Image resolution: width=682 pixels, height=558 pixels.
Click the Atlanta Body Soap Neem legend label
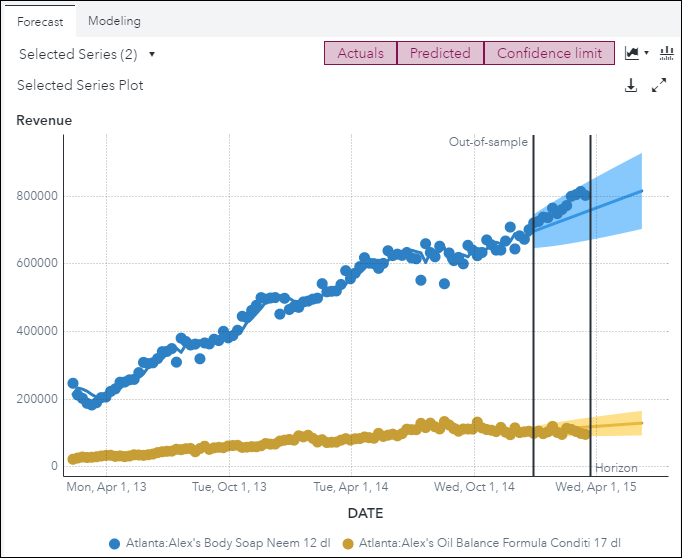tap(228, 543)
